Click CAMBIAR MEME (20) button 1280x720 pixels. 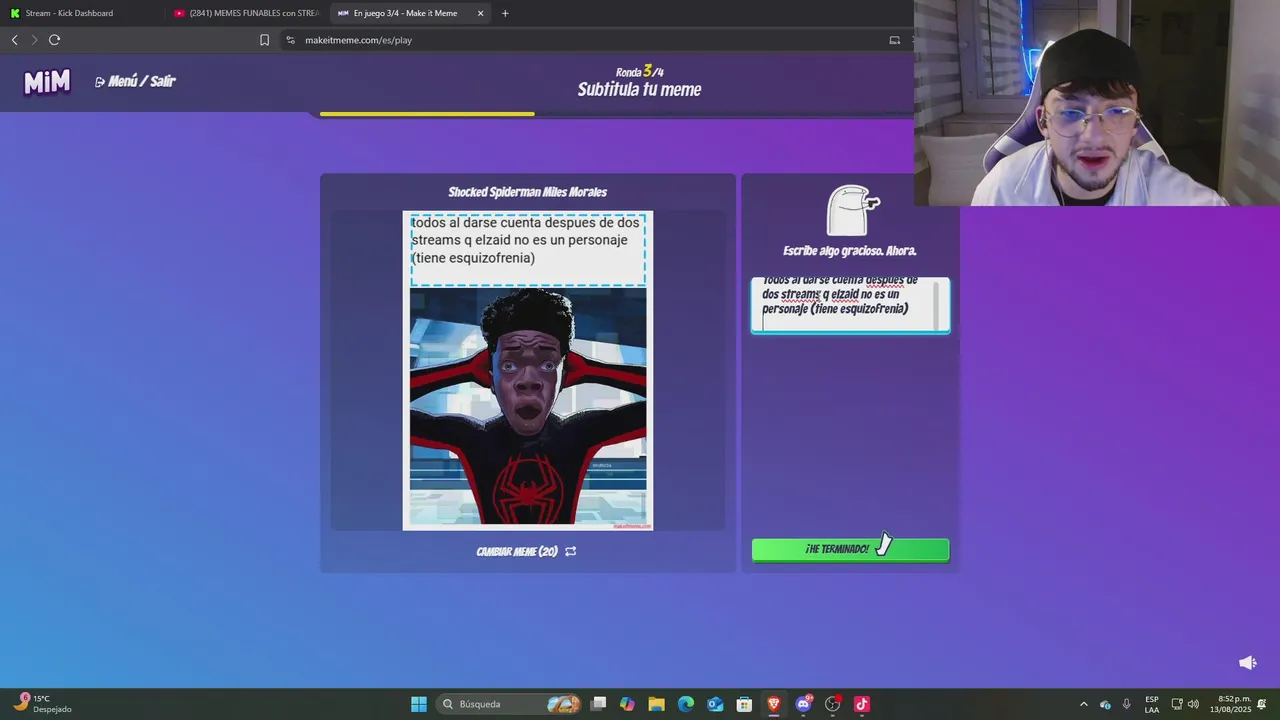526,551
